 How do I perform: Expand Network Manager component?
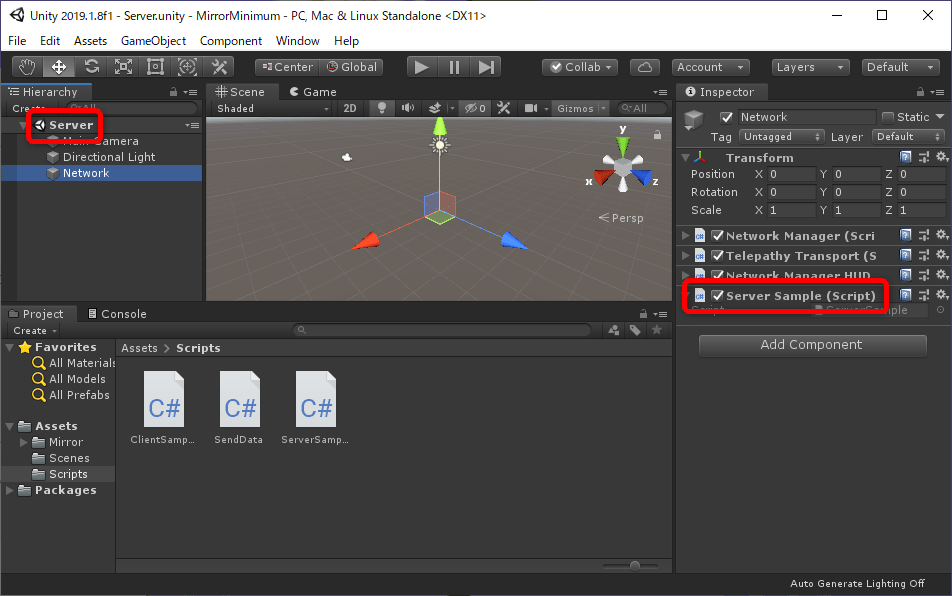[x=685, y=235]
